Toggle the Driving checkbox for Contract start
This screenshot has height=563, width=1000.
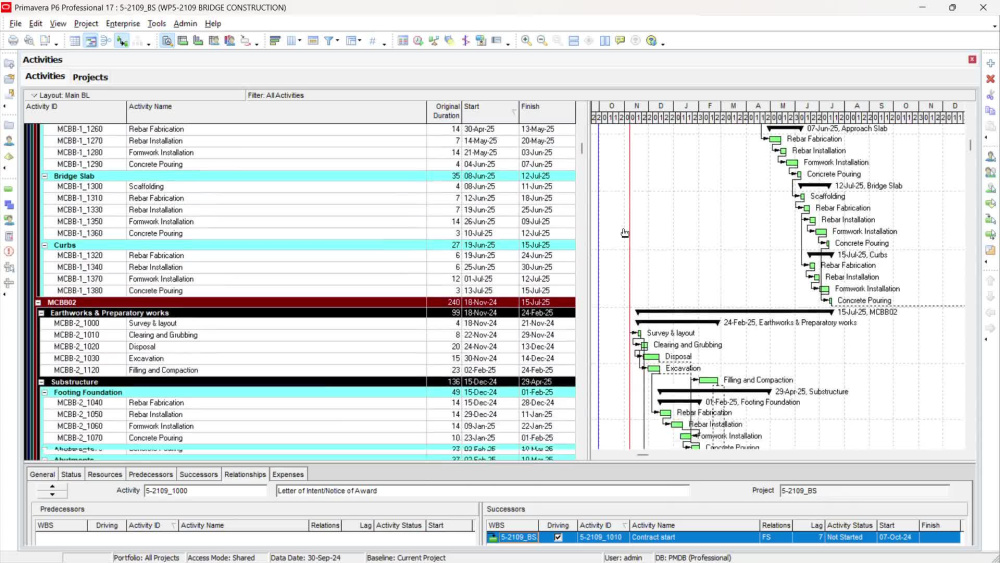tap(558, 537)
